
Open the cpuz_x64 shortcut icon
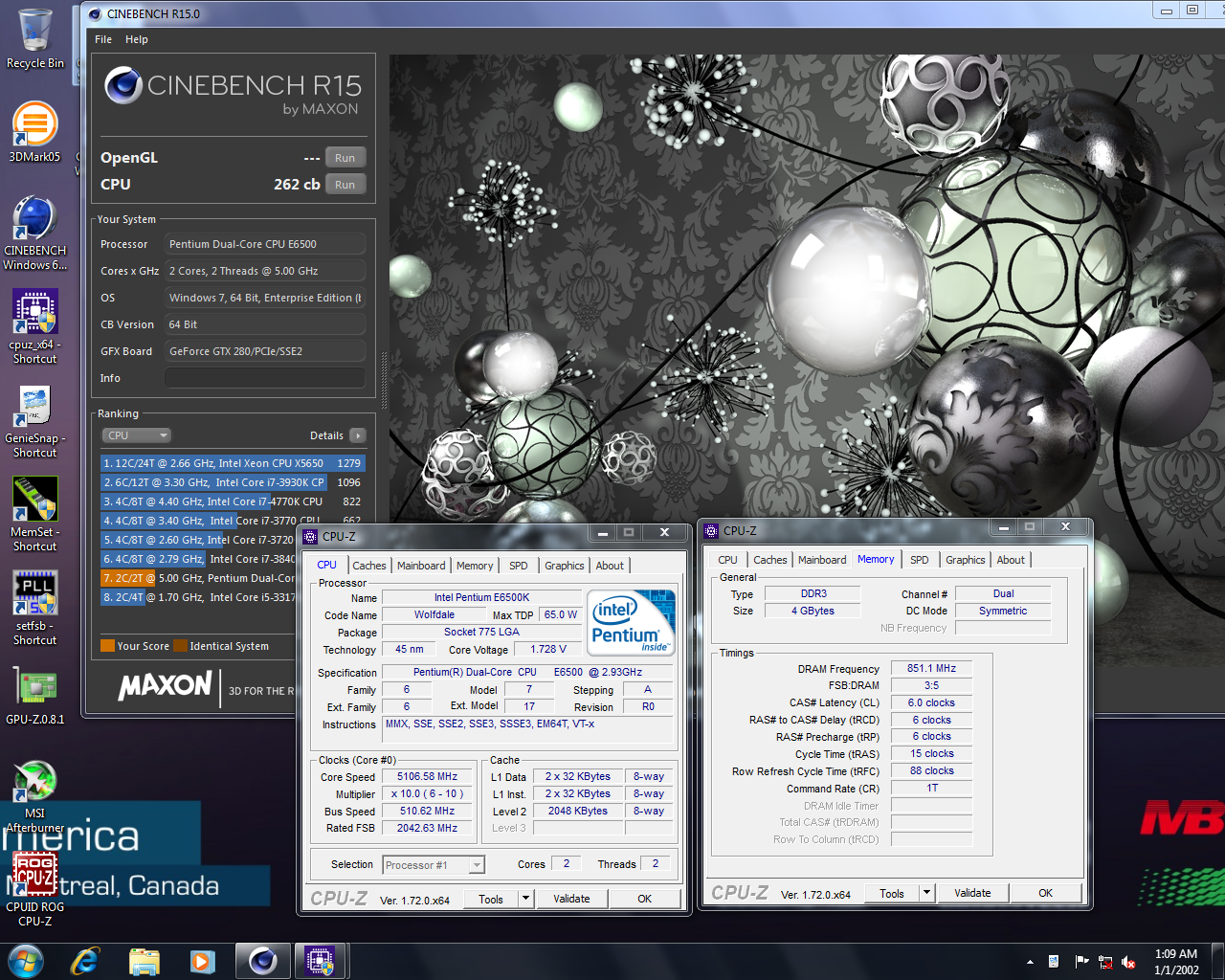pyautogui.click(x=34, y=326)
